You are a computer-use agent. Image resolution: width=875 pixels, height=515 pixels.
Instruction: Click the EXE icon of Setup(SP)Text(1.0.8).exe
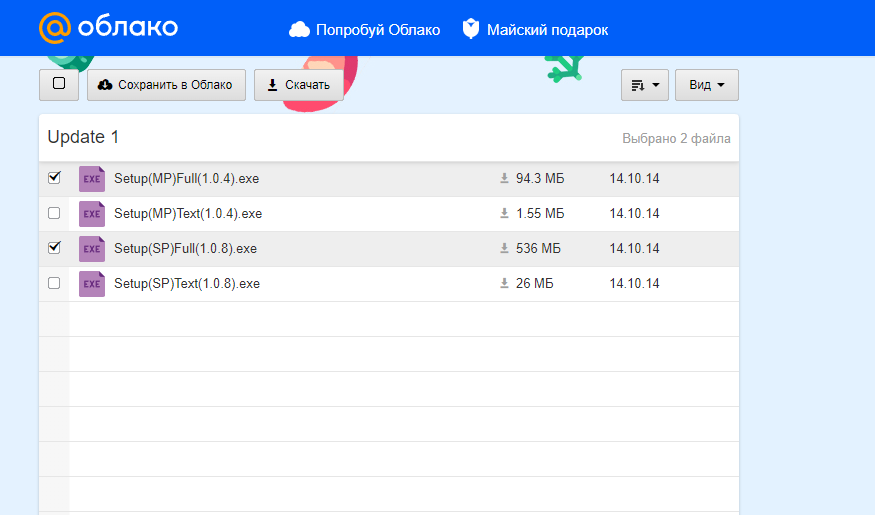[92, 283]
